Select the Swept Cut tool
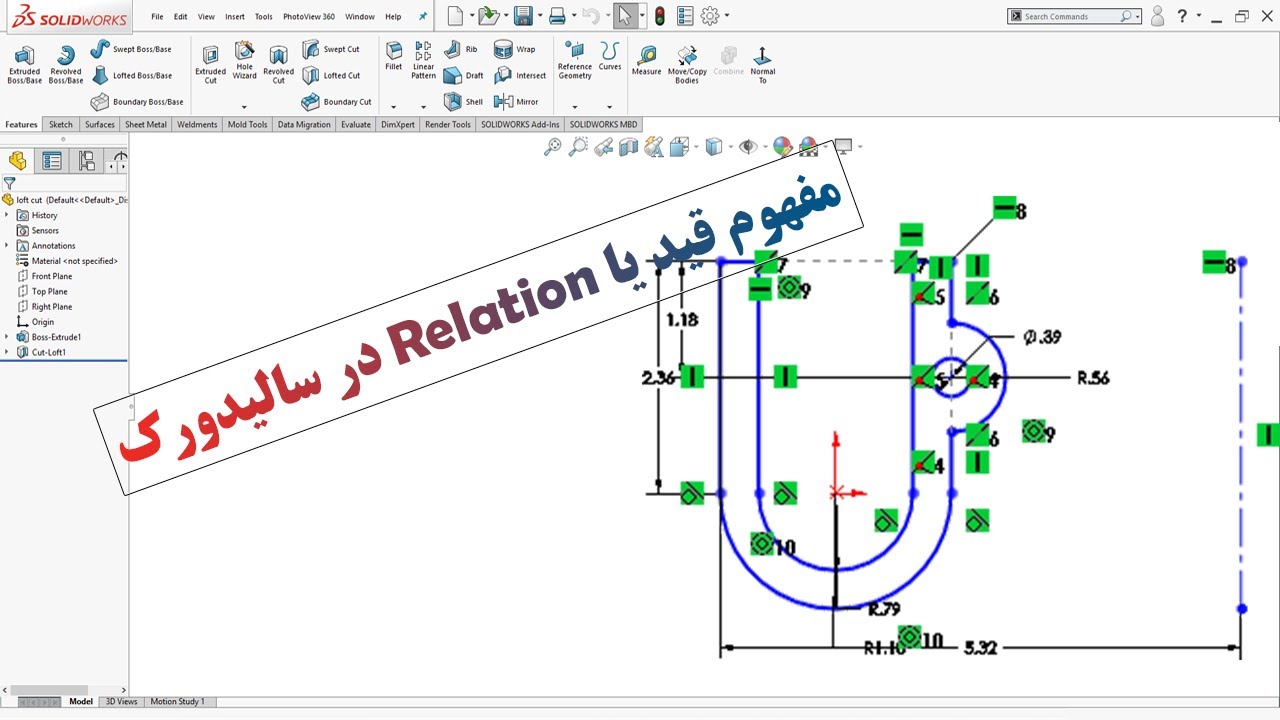Viewport: 1280px width, 720px height. click(x=331, y=49)
